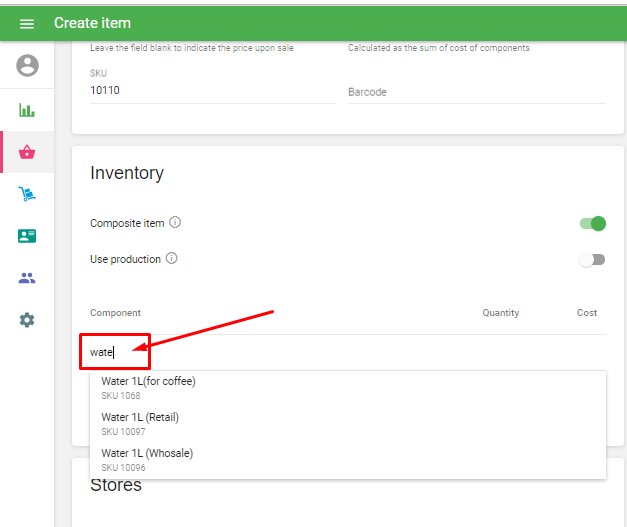Focus the Barcode input field

coord(476,92)
